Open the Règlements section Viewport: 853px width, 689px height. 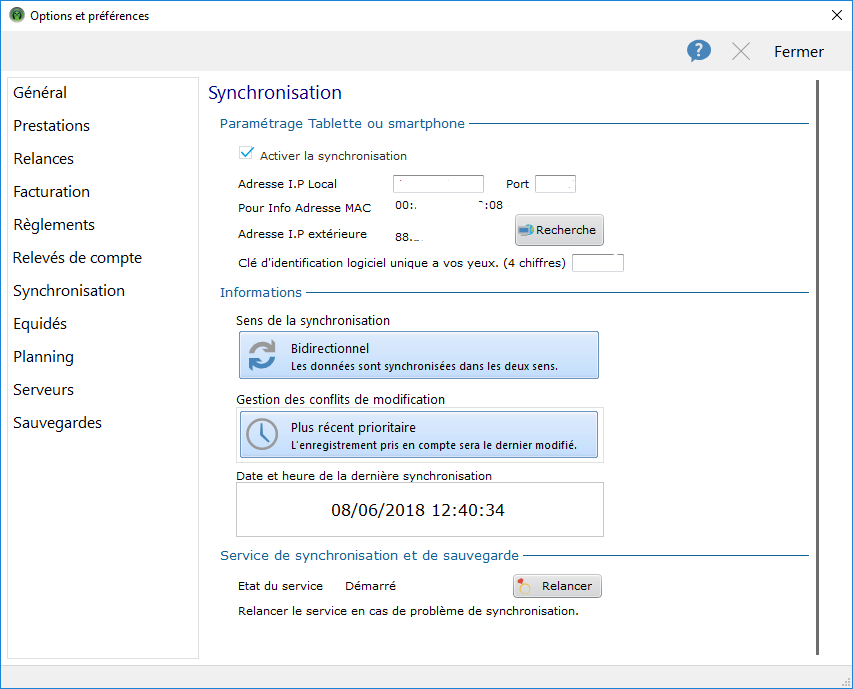[x=54, y=225]
